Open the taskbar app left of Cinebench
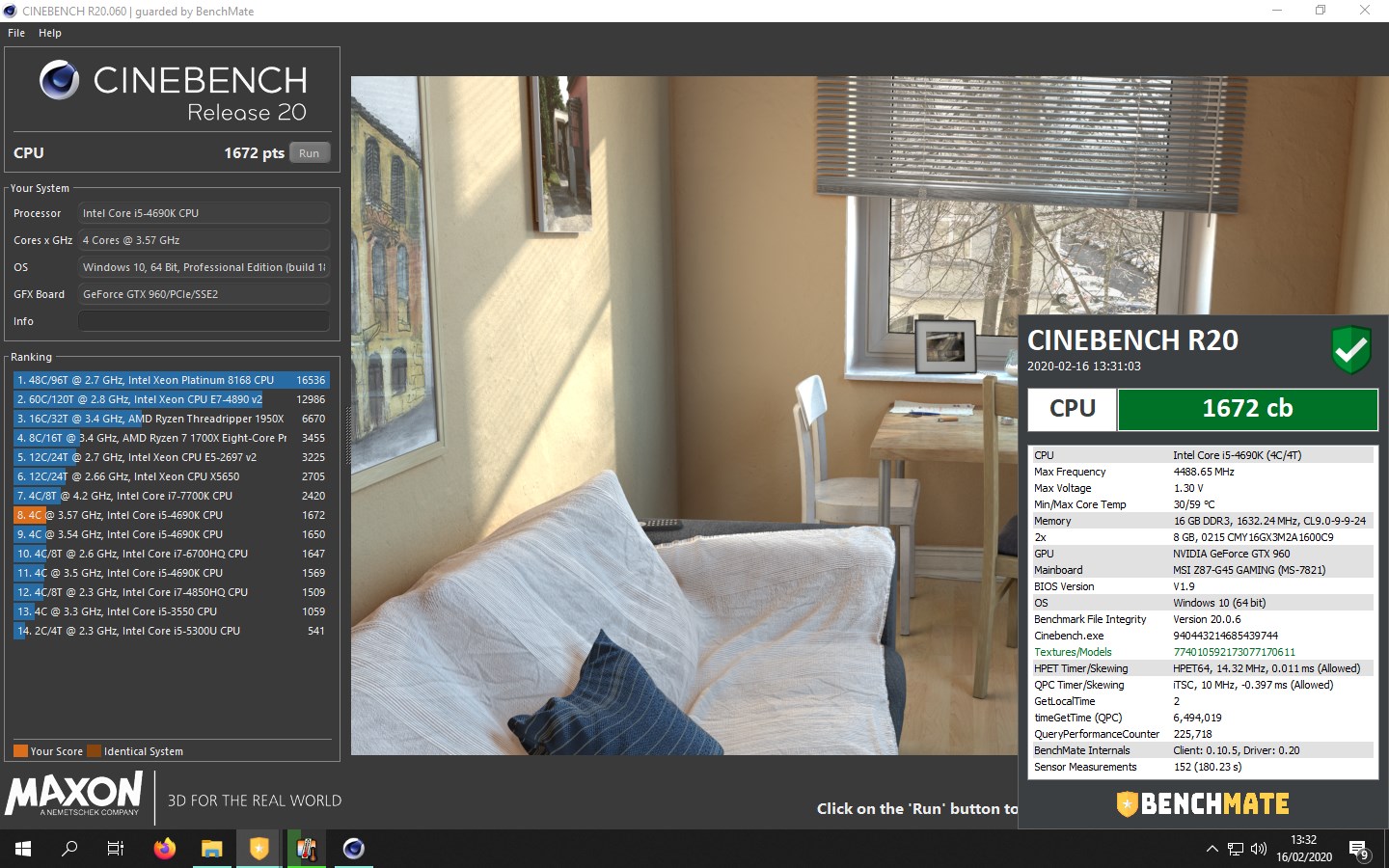Viewport: 1389px width, 868px height. (x=306, y=849)
